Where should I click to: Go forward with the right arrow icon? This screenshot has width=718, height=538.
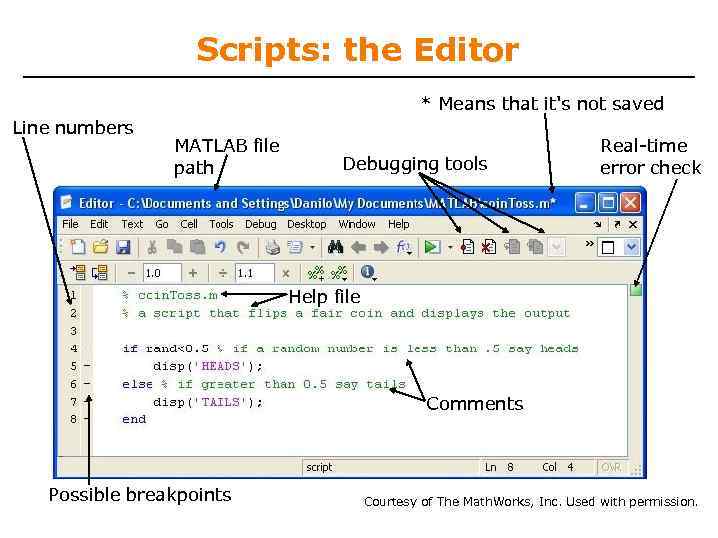pyautogui.click(x=381, y=248)
